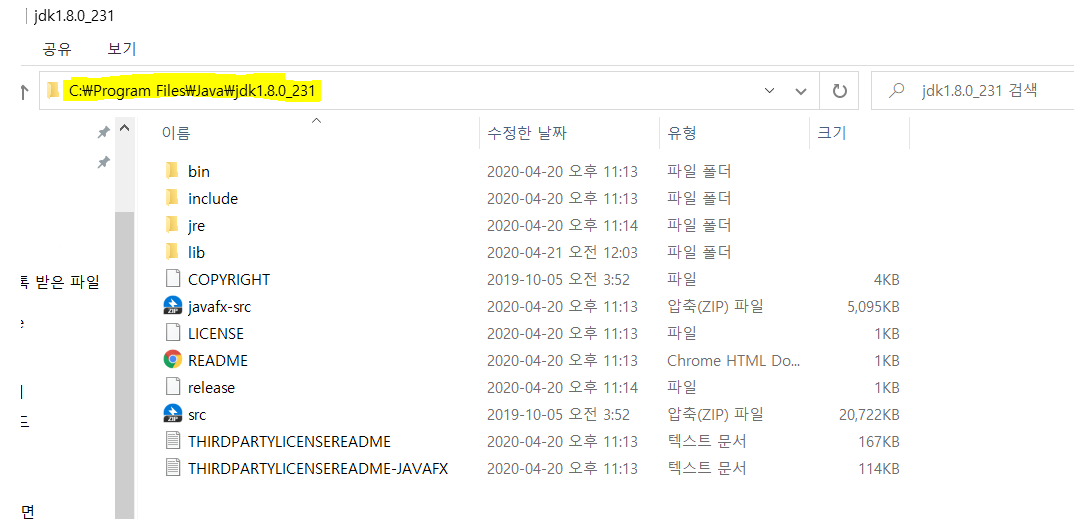Click the 20,722KB size of src

868,414
